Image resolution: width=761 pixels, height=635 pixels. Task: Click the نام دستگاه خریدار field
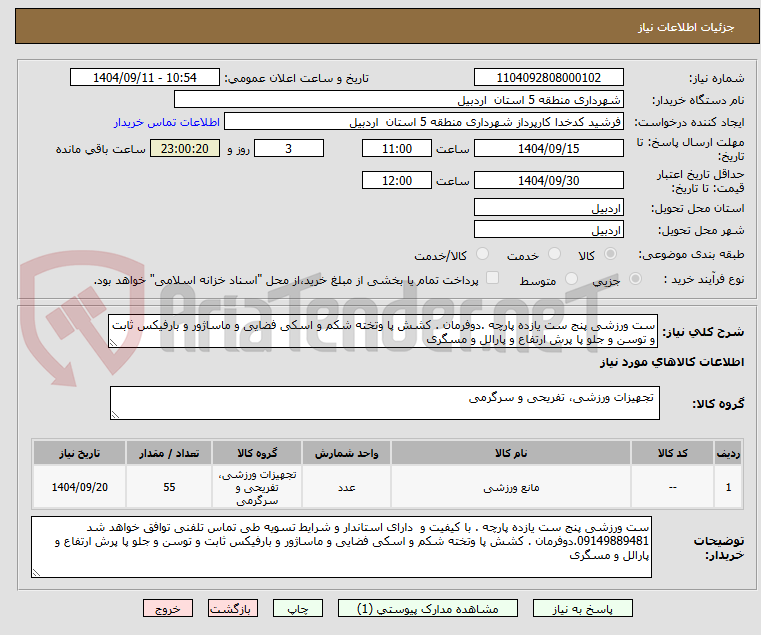[398, 100]
